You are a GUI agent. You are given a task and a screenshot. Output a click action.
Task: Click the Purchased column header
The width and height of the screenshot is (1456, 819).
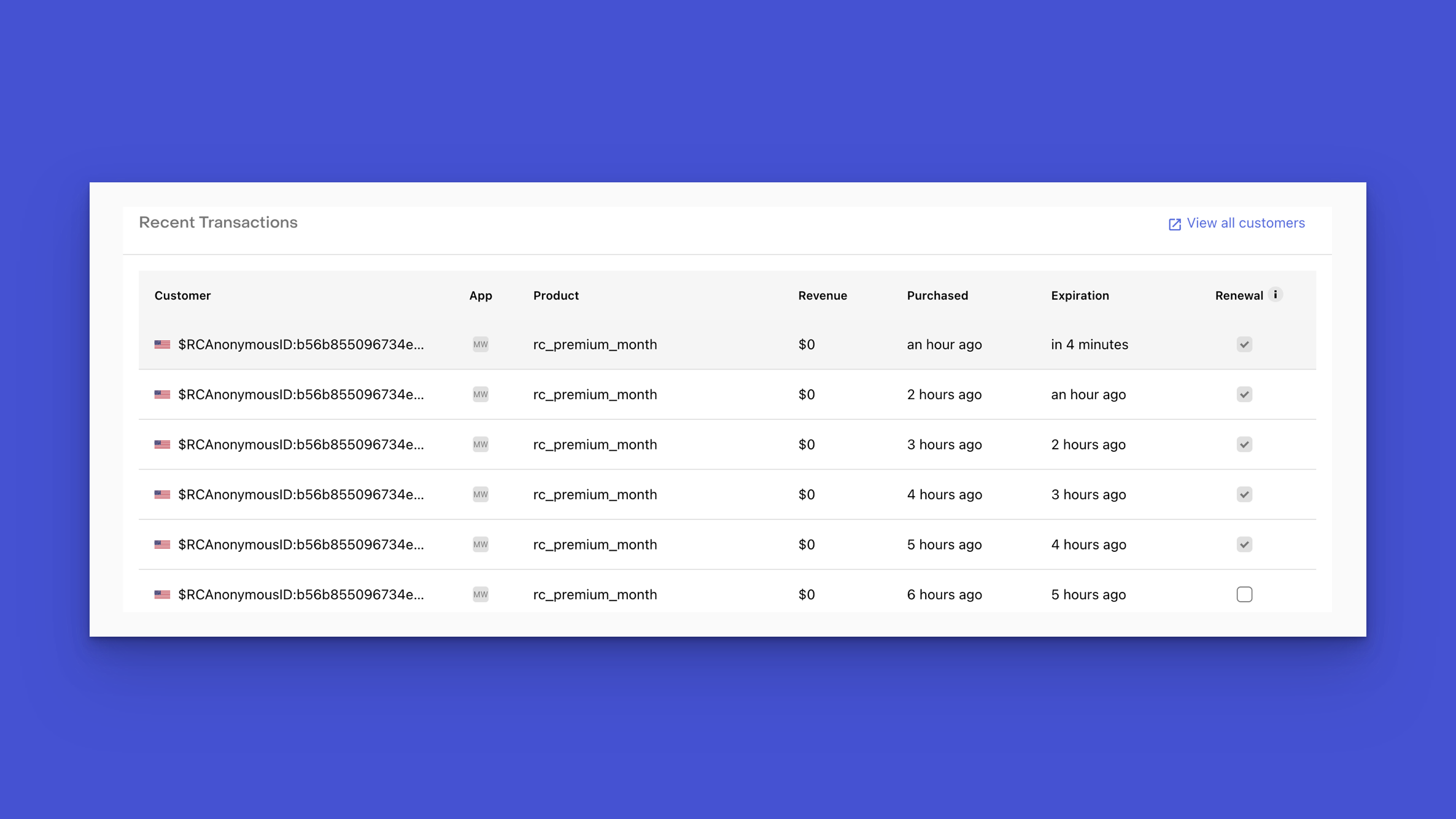(937, 296)
